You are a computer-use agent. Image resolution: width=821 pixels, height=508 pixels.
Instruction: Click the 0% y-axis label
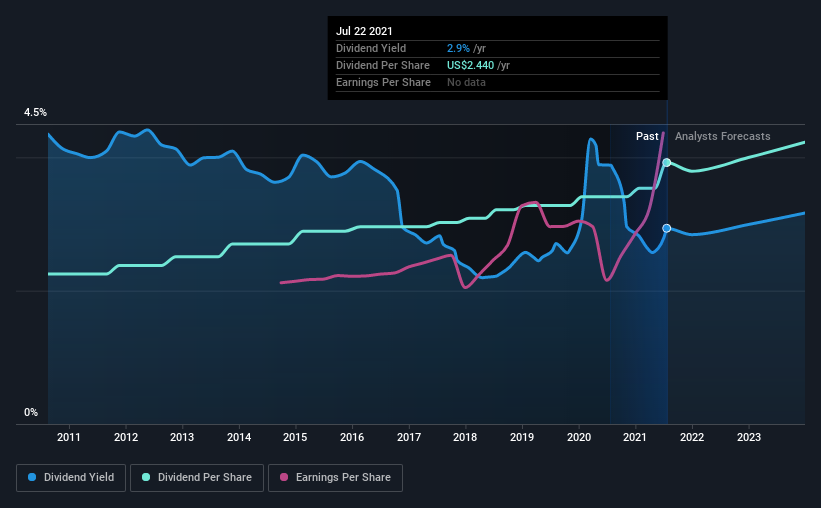tap(31, 413)
